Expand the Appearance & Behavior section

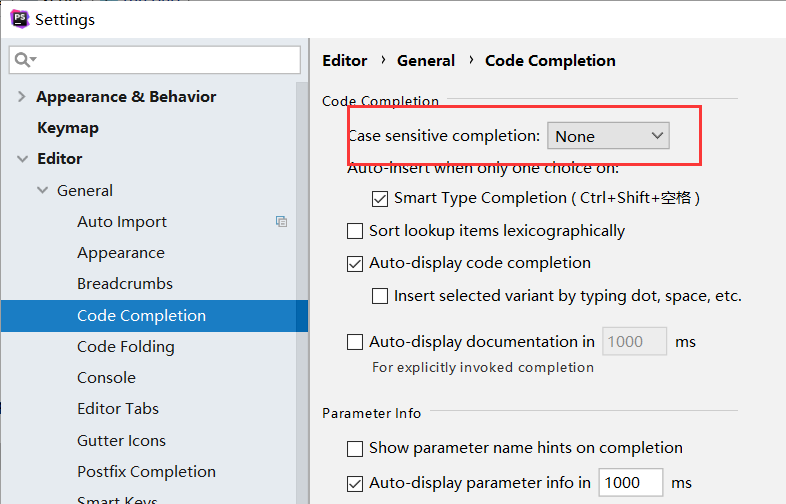click(22, 96)
